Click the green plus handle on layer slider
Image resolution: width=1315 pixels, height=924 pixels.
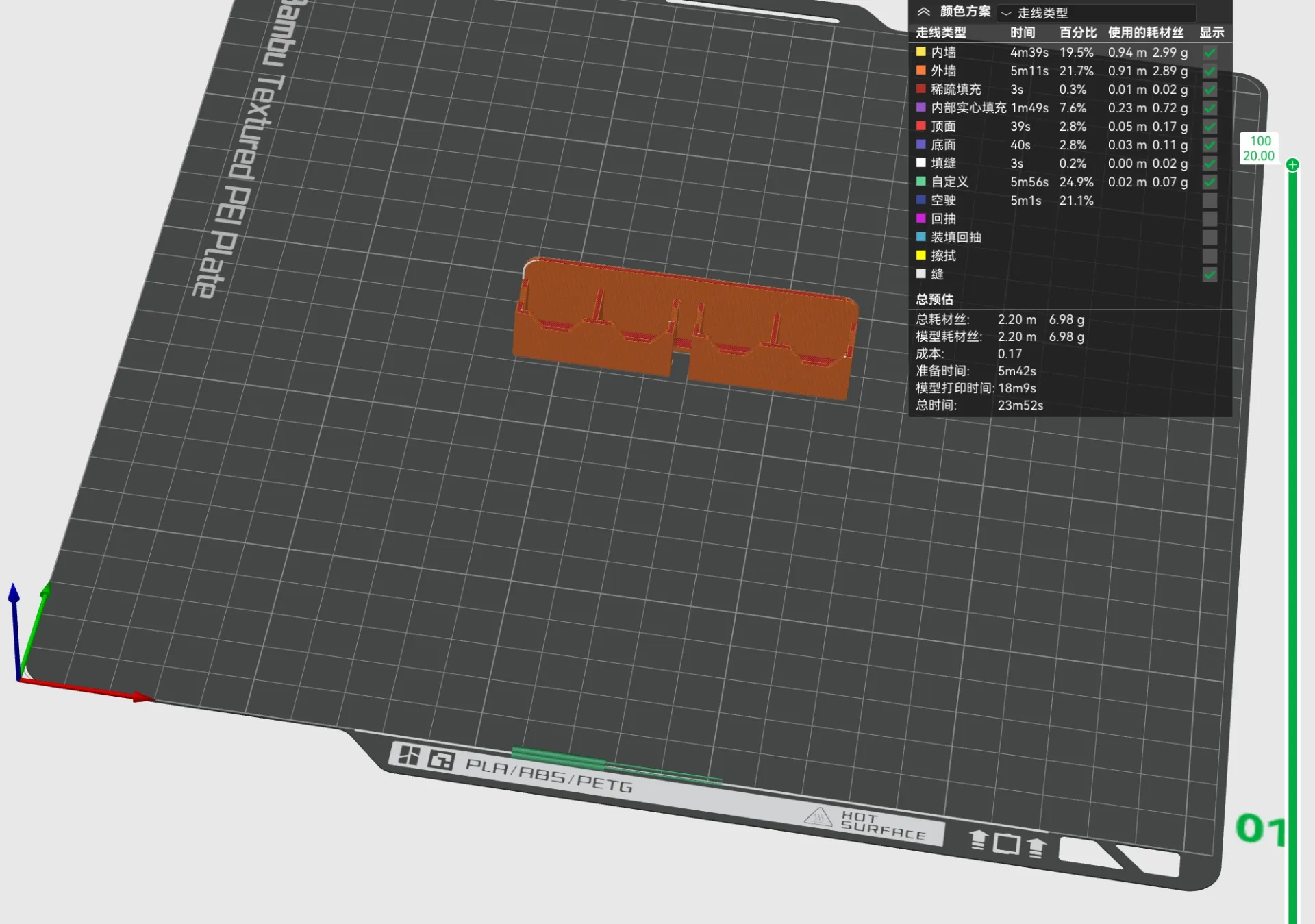point(1292,164)
